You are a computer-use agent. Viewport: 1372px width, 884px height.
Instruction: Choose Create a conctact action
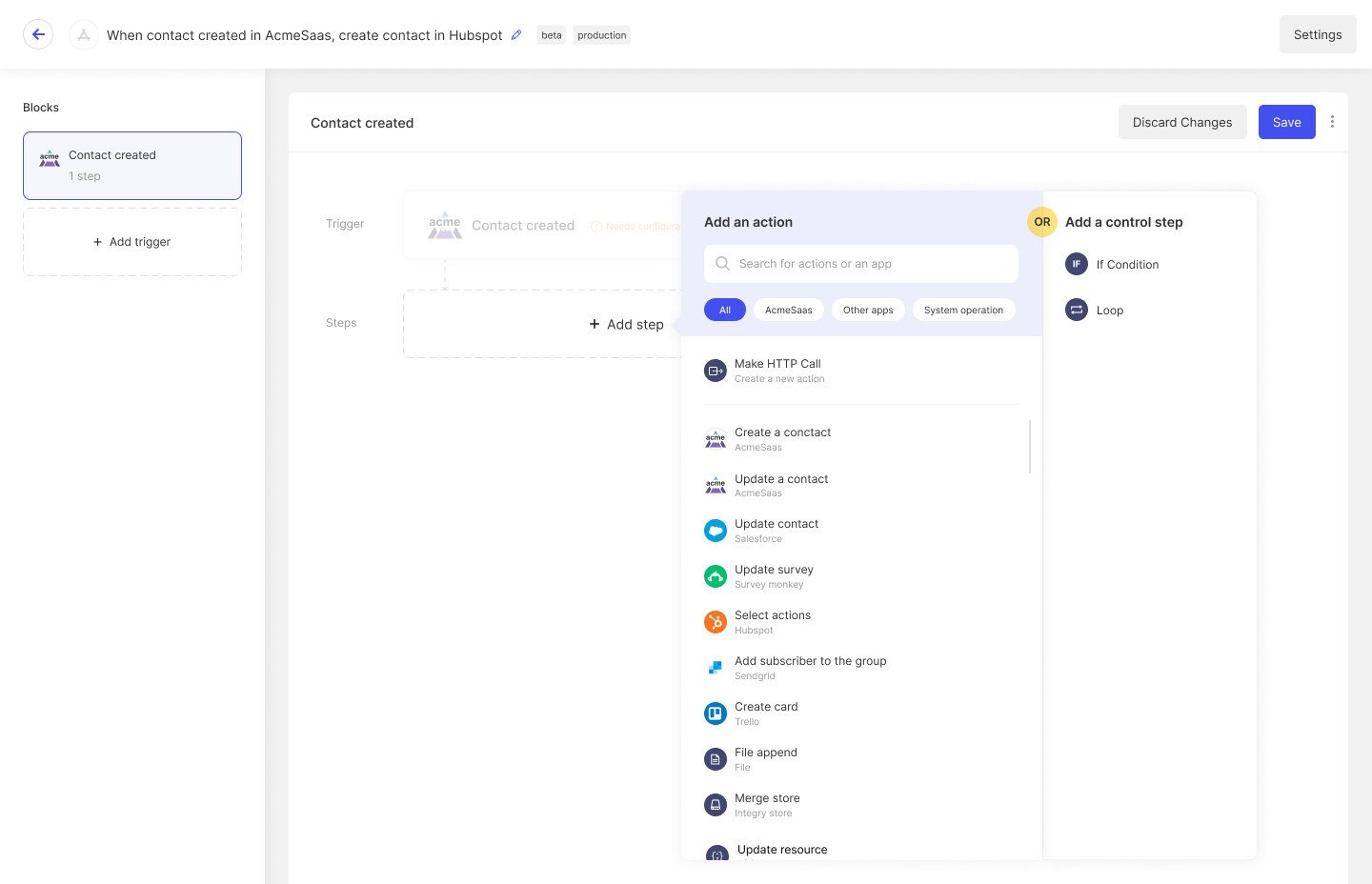[x=861, y=439]
